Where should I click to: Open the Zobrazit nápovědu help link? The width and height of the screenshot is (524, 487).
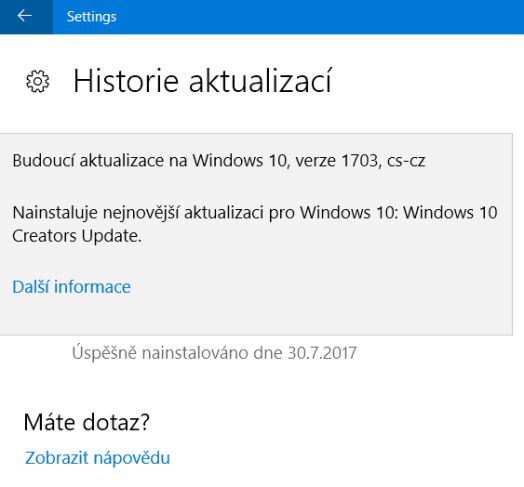(x=98, y=458)
